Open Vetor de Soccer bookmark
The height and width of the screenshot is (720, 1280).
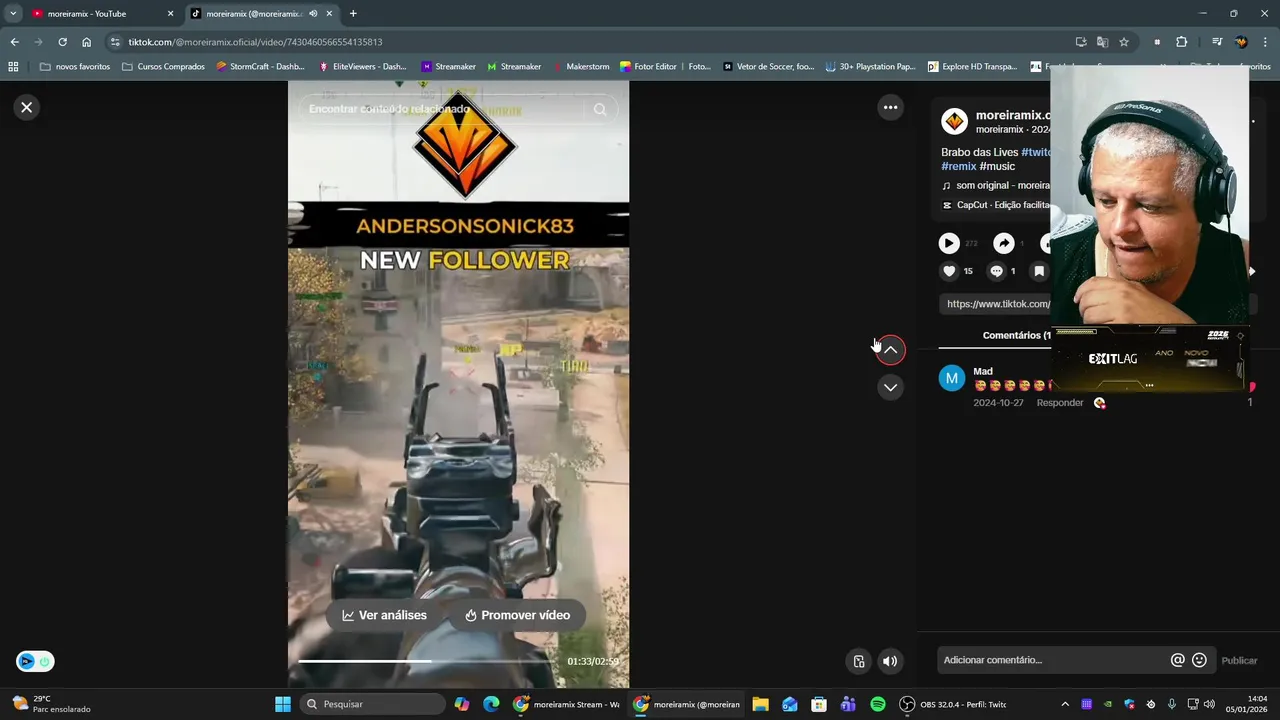[x=767, y=67]
